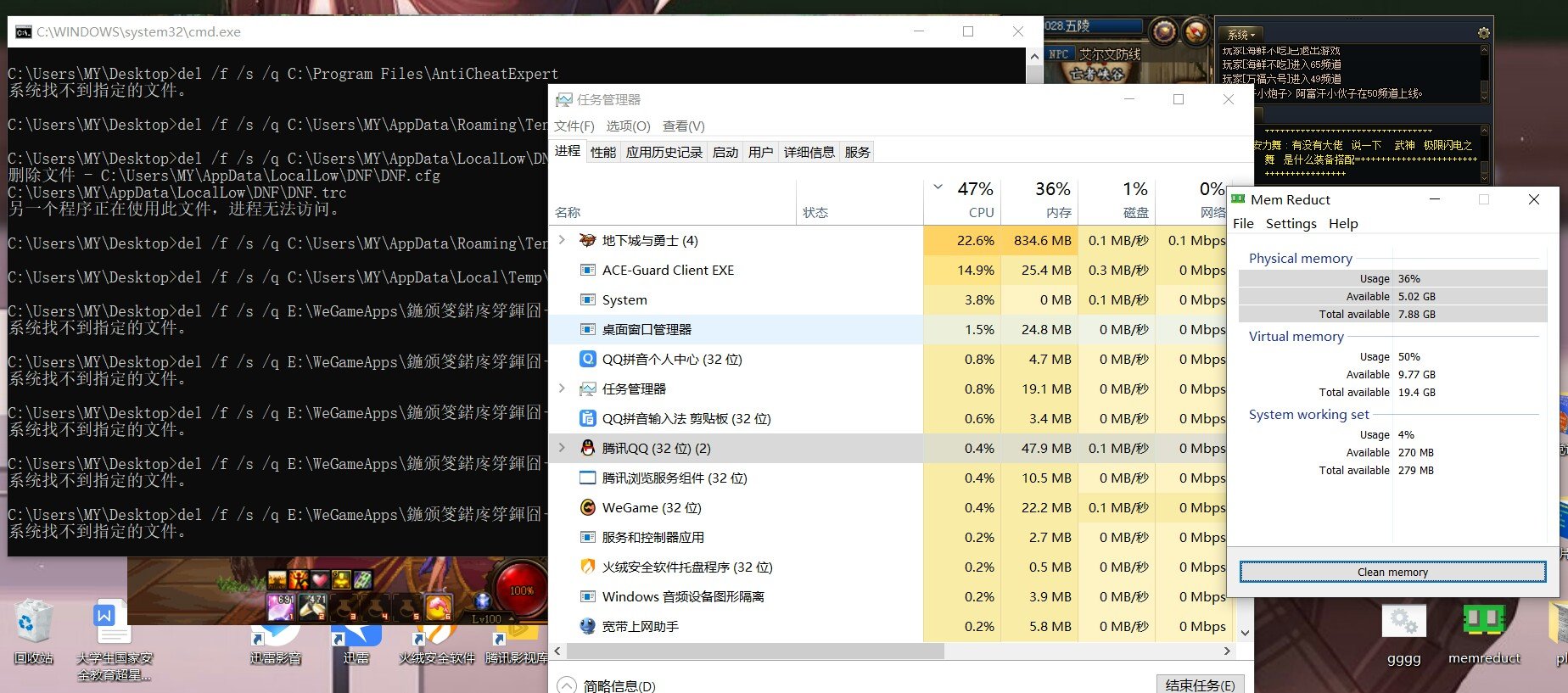Click the QQ拼音输入法 剪贴板 icon
The width and height of the screenshot is (1568, 693).
(x=587, y=418)
